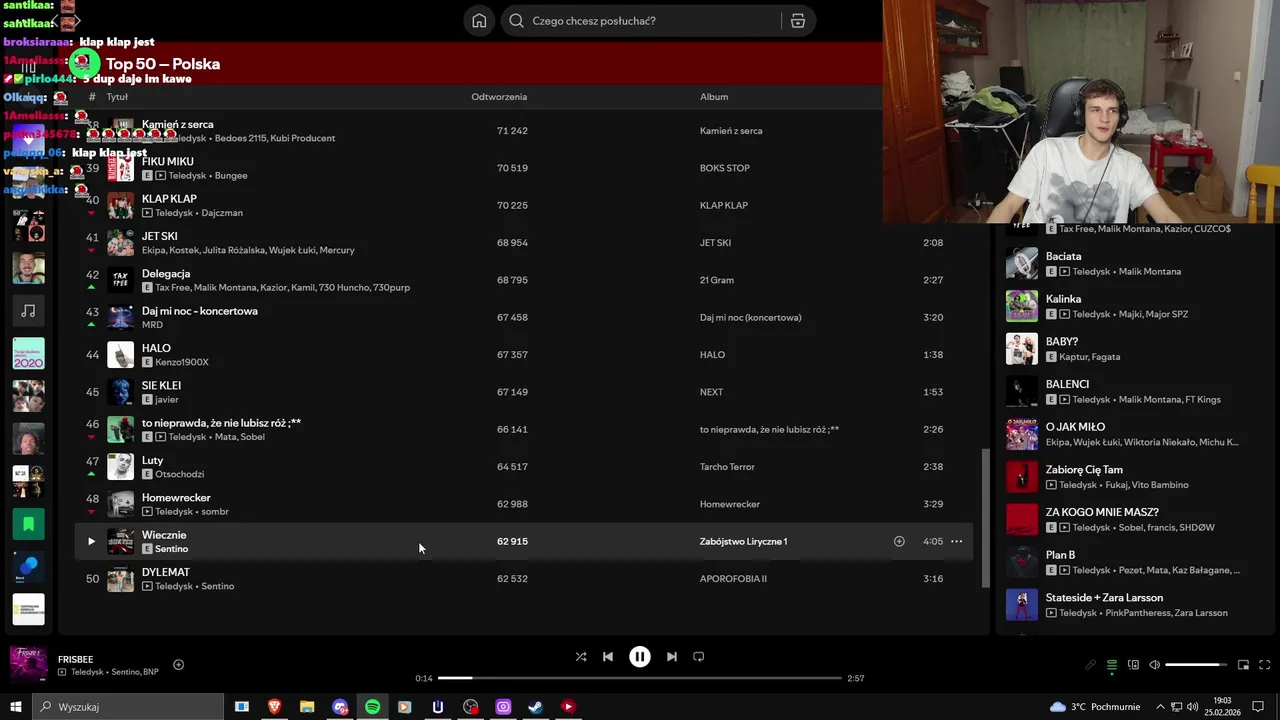
Task: Add FRISBEE to liked songs
Action: point(179,665)
